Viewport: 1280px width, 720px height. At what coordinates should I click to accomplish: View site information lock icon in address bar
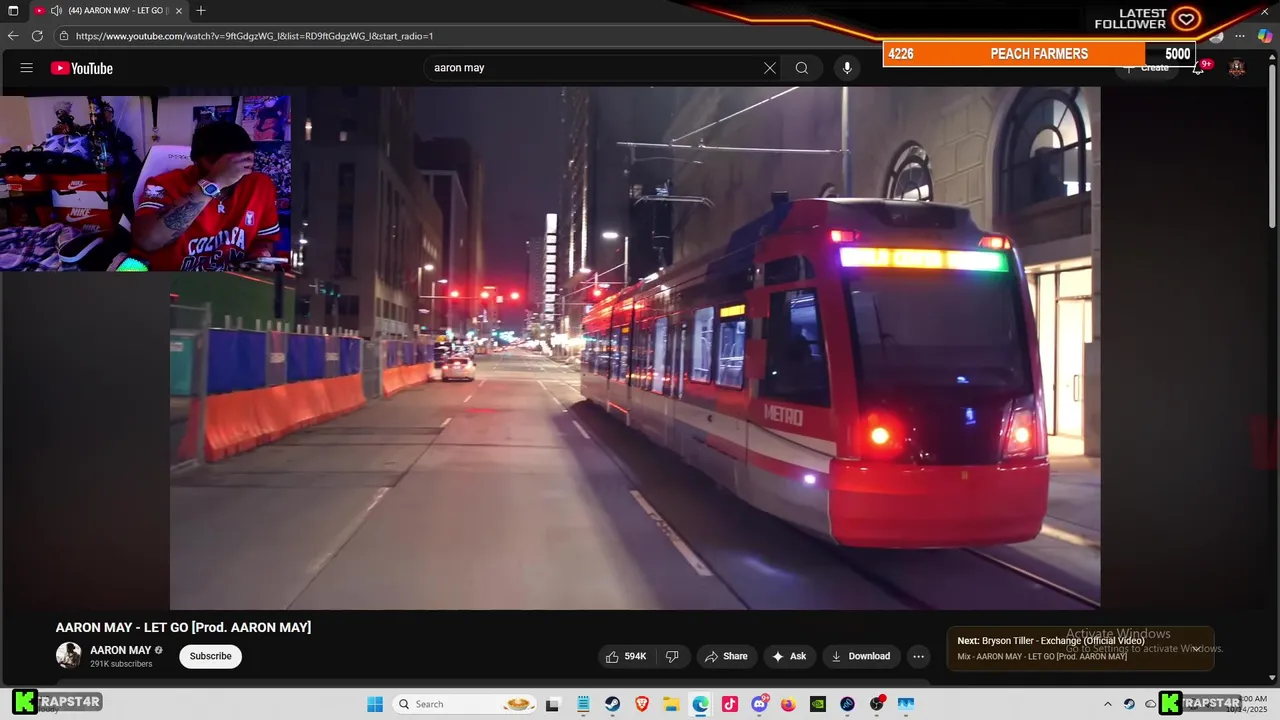click(64, 36)
